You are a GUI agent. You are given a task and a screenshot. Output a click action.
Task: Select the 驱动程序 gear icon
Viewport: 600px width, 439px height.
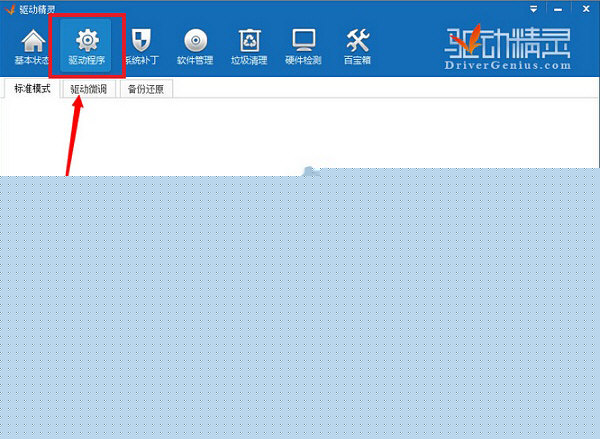coord(87,40)
